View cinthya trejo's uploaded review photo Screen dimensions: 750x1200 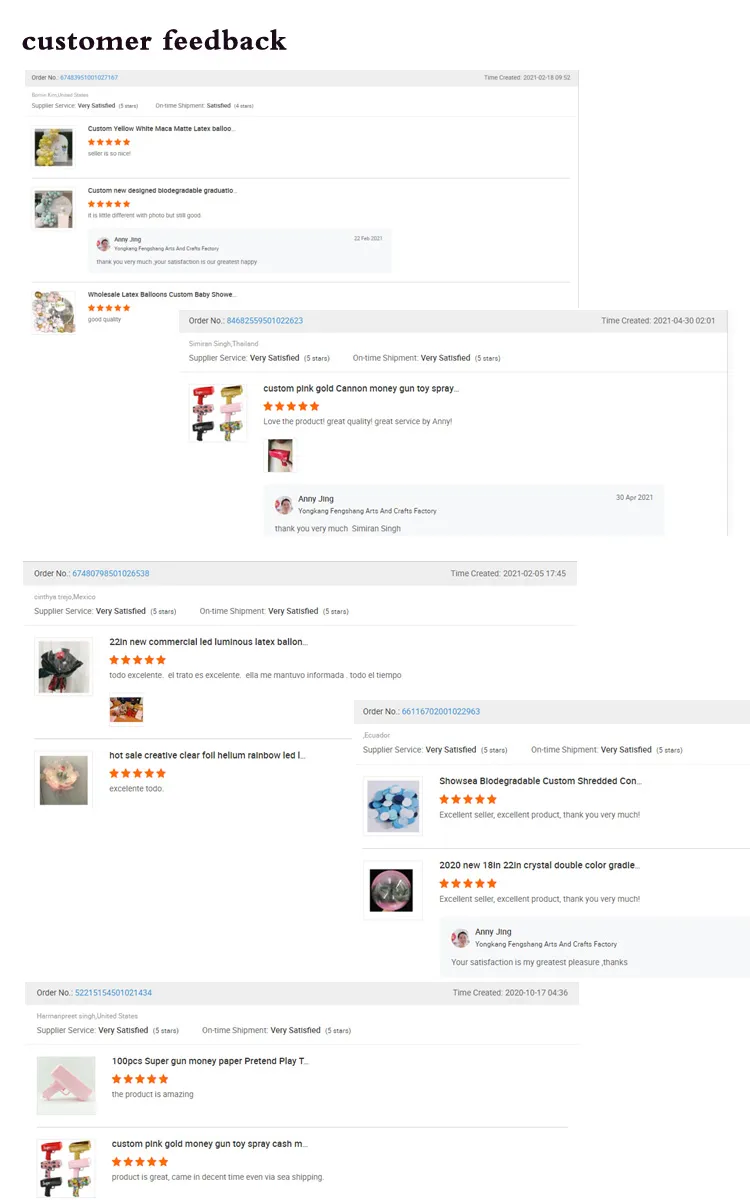(x=126, y=711)
